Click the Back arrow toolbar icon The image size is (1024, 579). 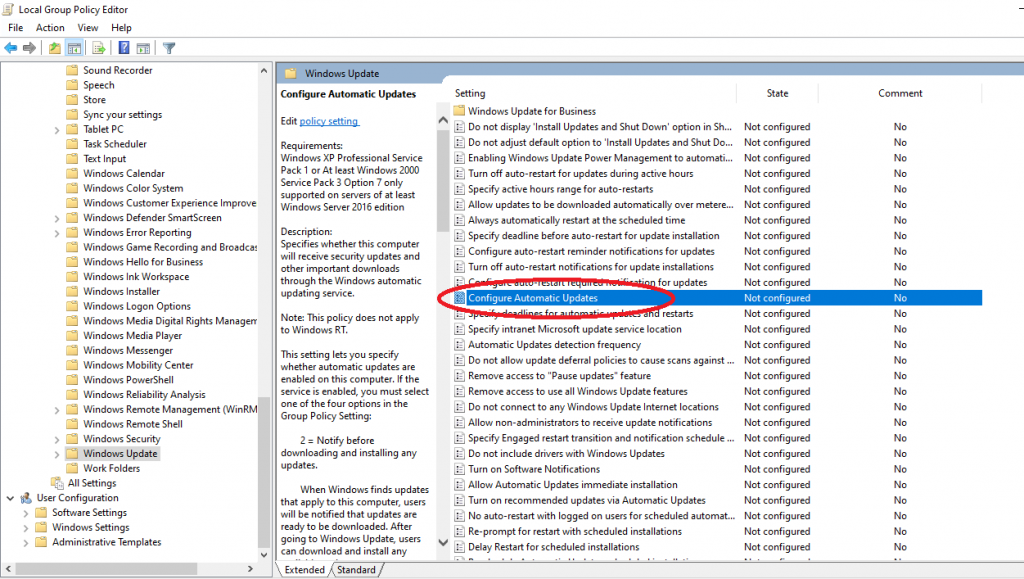(x=11, y=48)
